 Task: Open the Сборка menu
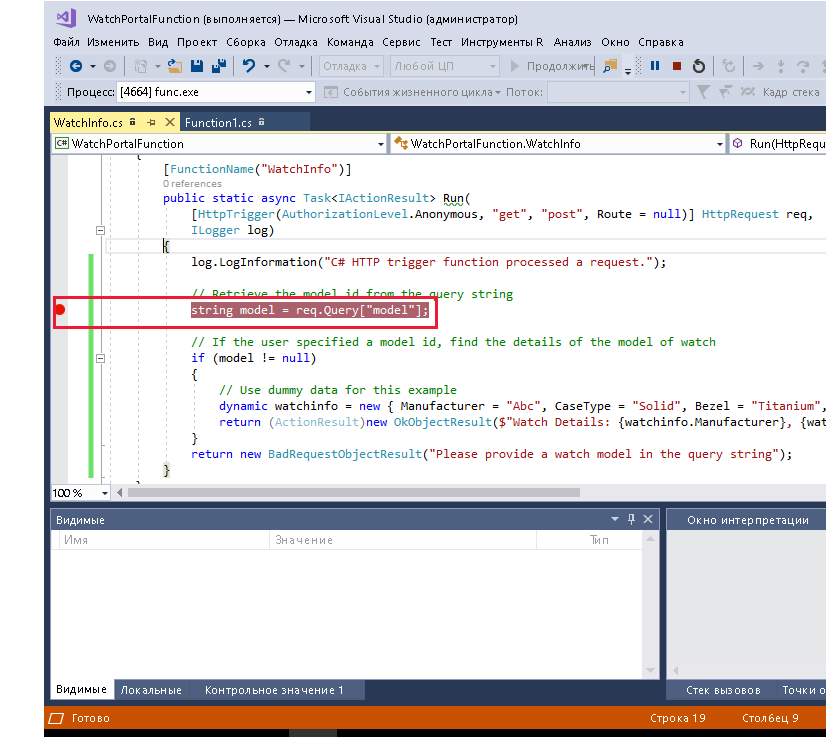click(246, 42)
